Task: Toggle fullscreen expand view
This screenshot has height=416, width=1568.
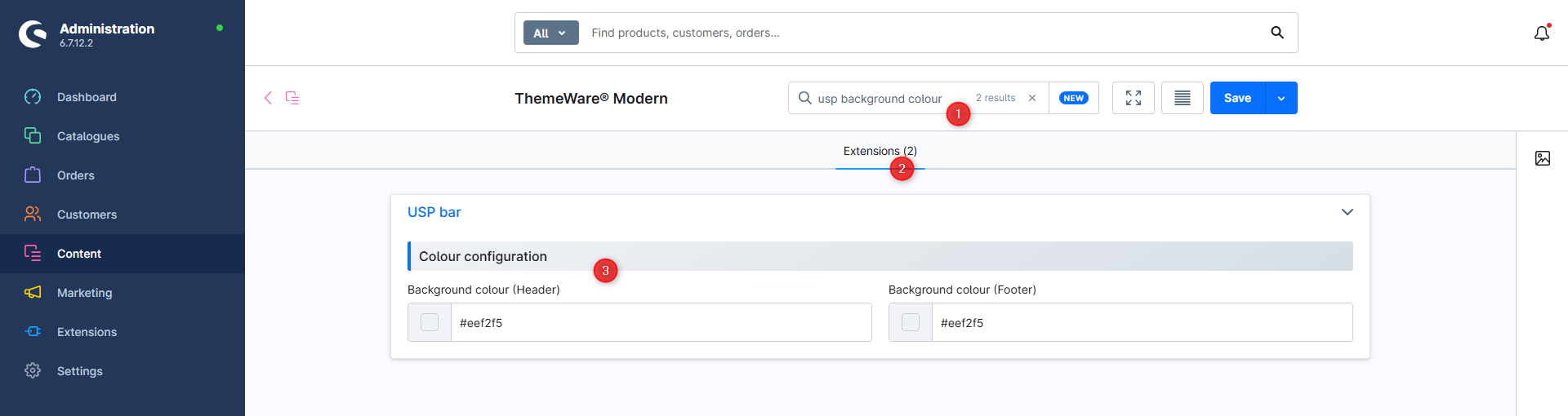Action: 1134,98
